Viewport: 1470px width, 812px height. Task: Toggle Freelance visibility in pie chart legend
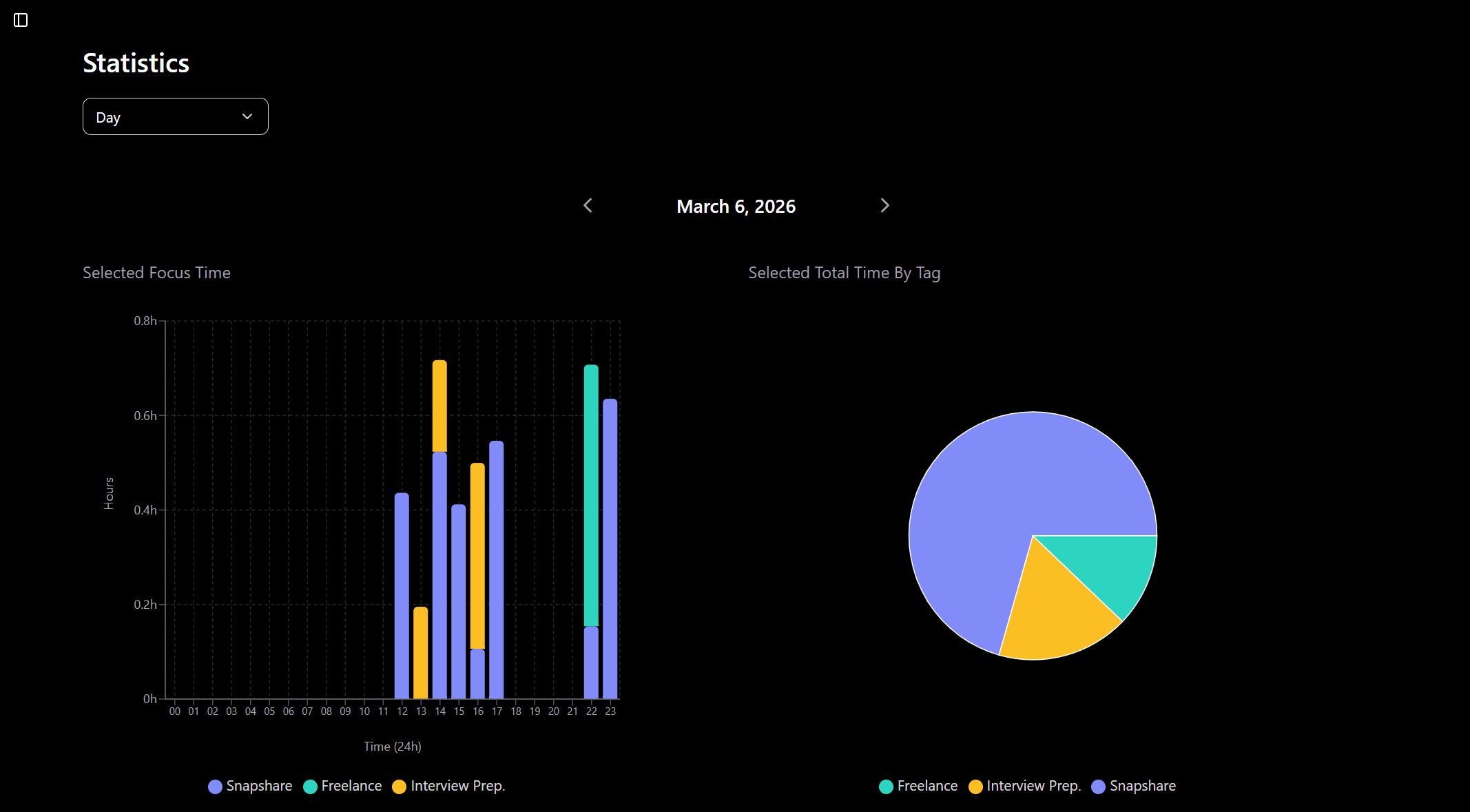click(918, 786)
